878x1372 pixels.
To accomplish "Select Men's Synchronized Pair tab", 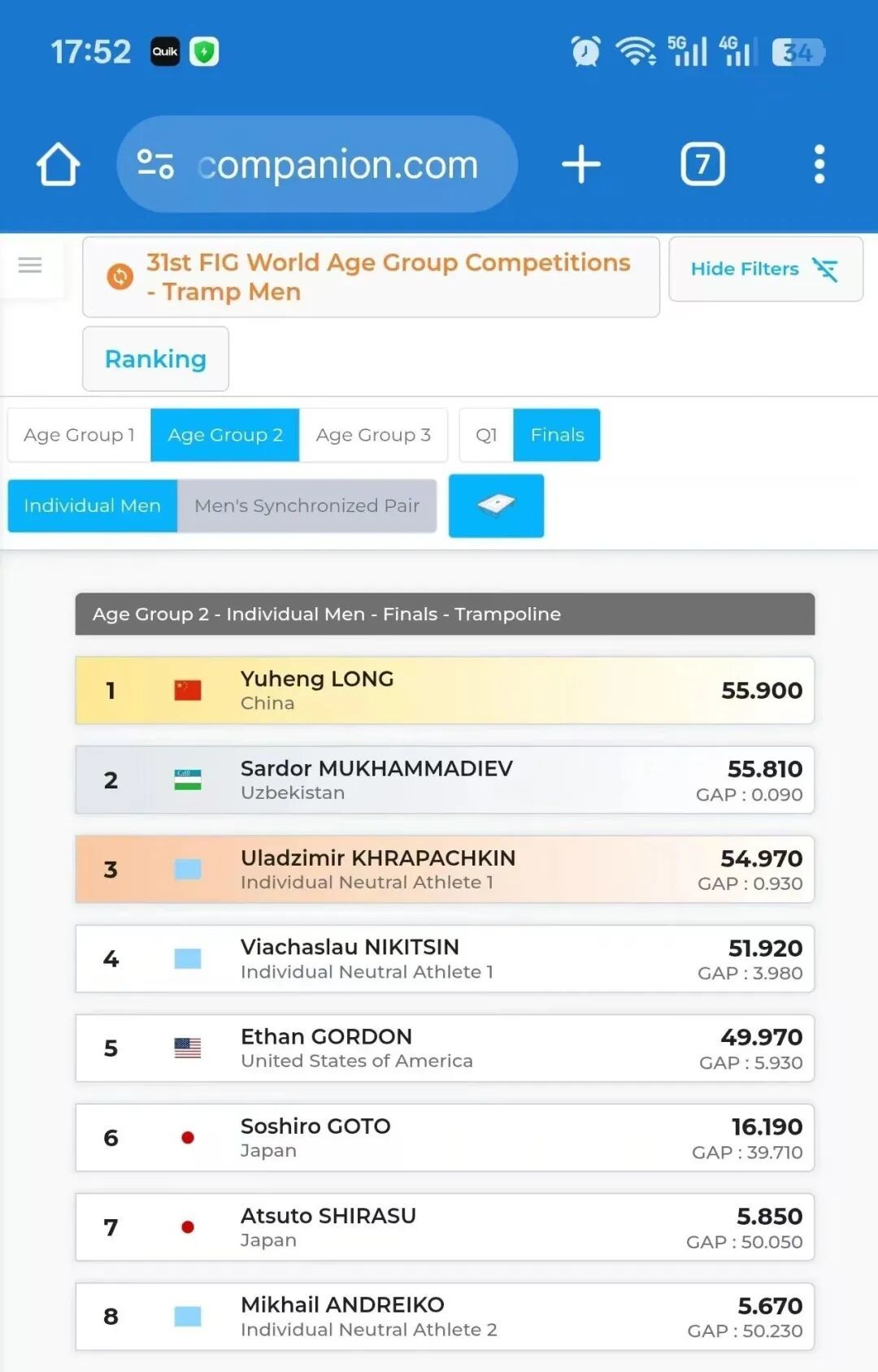I will (x=306, y=506).
